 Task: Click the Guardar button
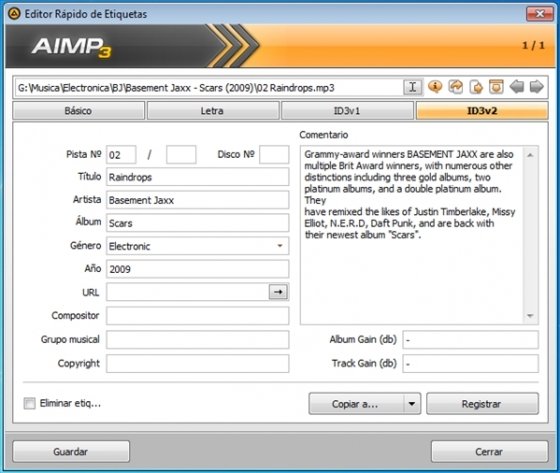[x=71, y=452]
